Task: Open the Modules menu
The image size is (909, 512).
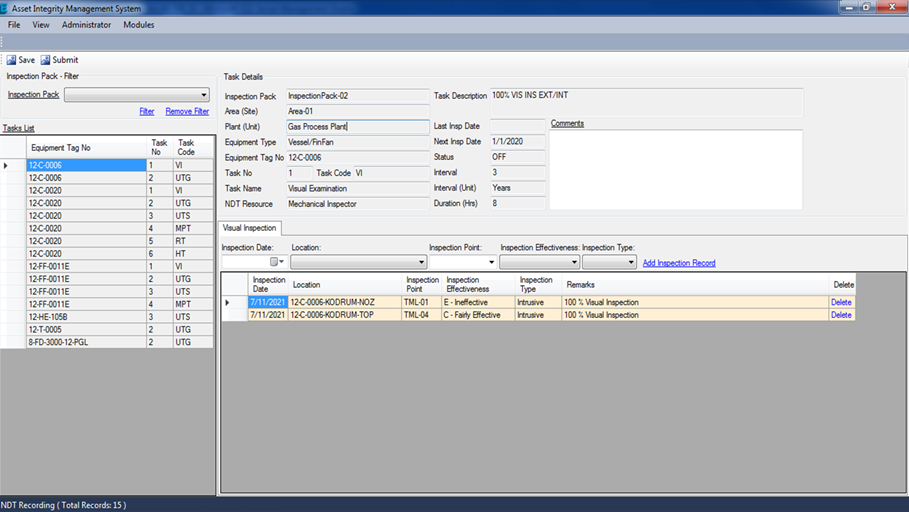Action: pyautogui.click(x=138, y=25)
